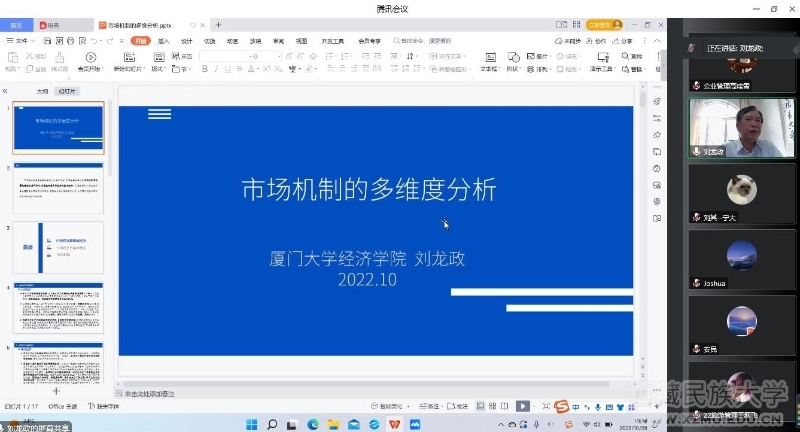Click the New Slide icon
This screenshot has width=800, height=432.
(x=130, y=57)
